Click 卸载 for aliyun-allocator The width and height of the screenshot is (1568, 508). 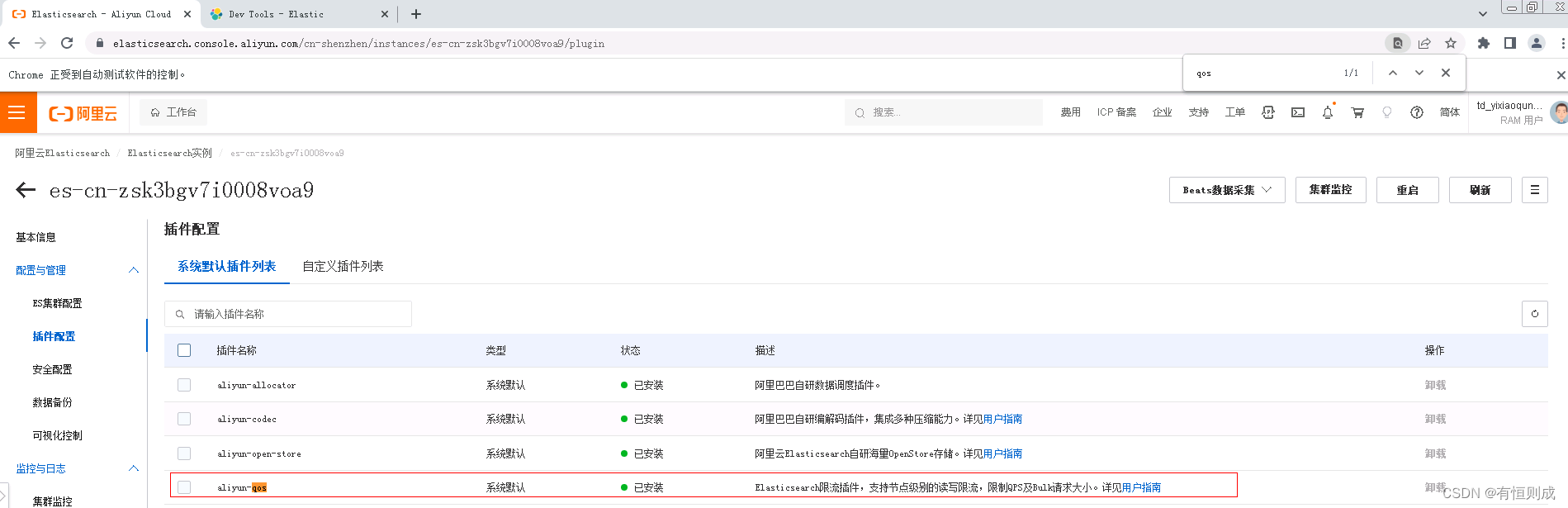1435,385
